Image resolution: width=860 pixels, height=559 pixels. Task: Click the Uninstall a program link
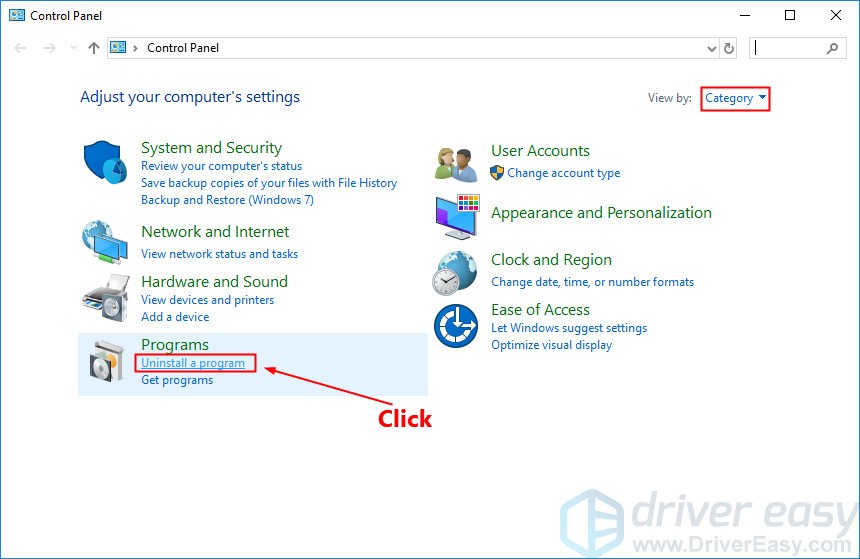(x=193, y=363)
